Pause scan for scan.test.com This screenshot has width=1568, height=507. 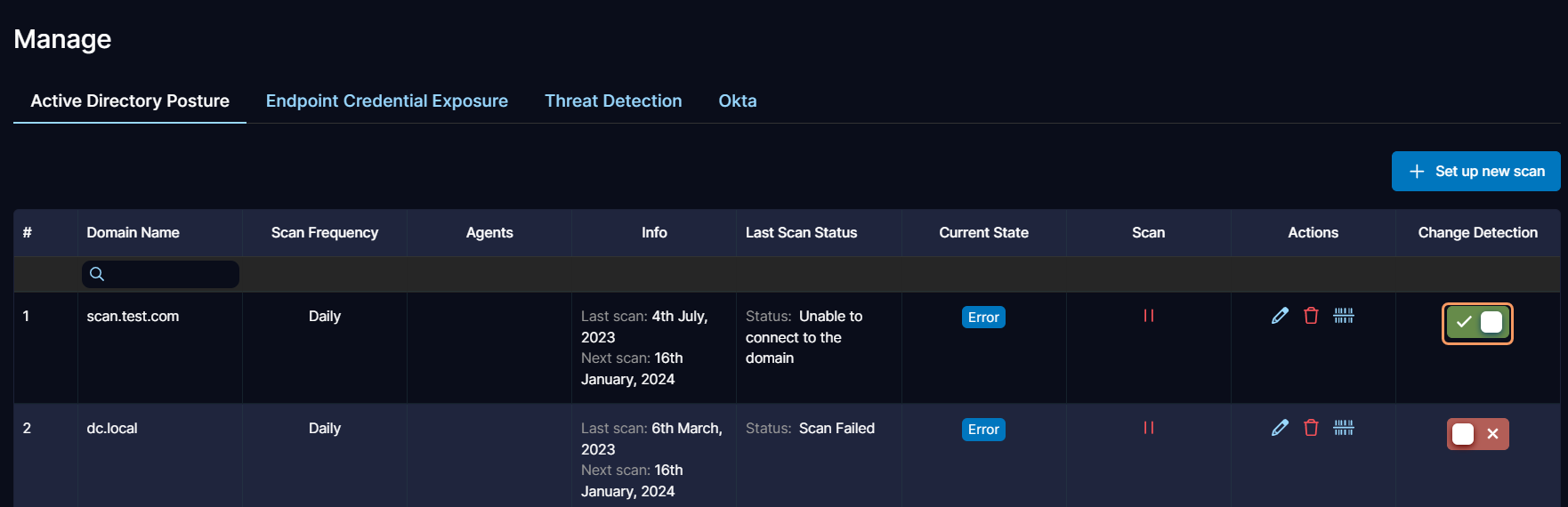(x=1148, y=316)
